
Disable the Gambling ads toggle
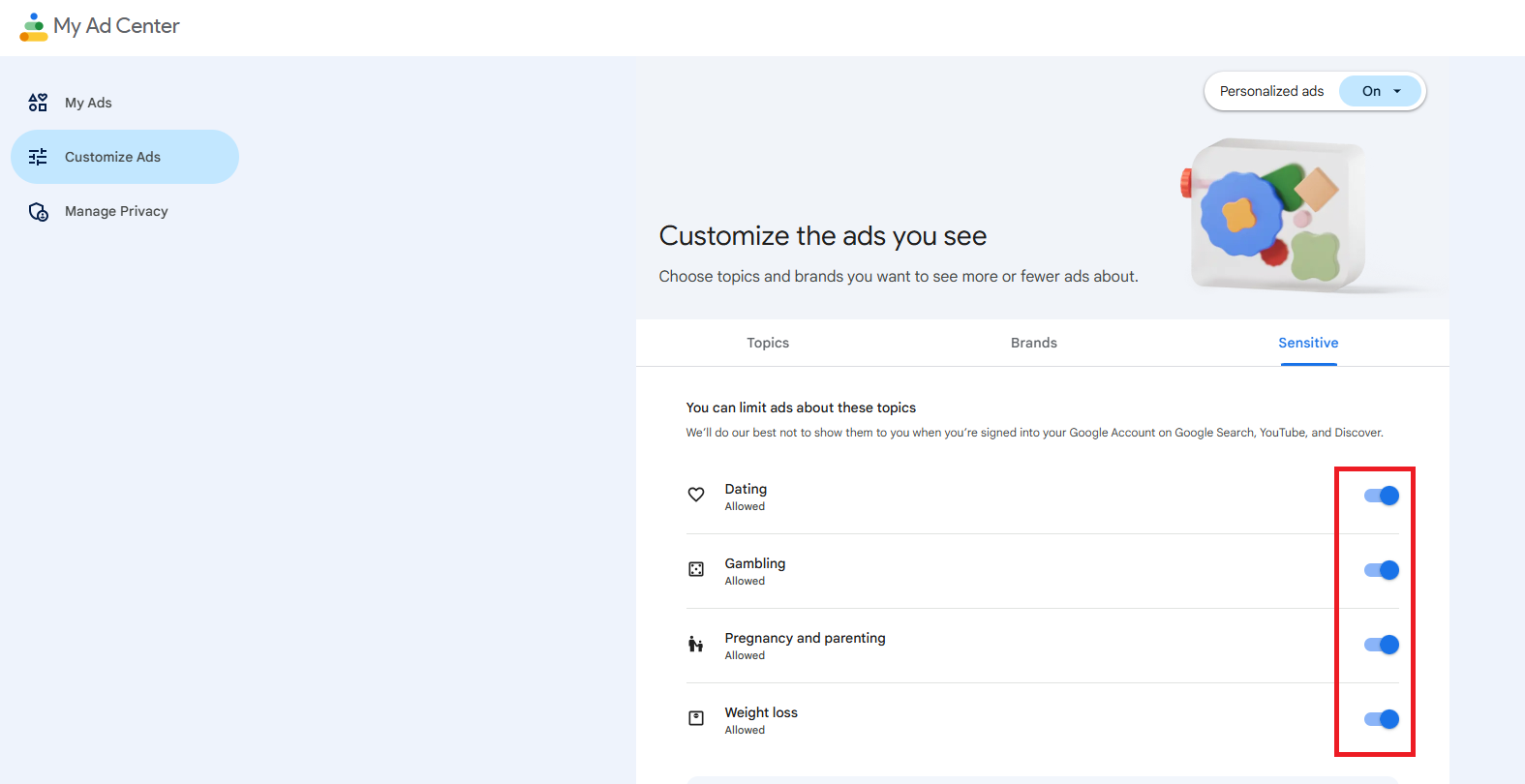[x=1382, y=570]
